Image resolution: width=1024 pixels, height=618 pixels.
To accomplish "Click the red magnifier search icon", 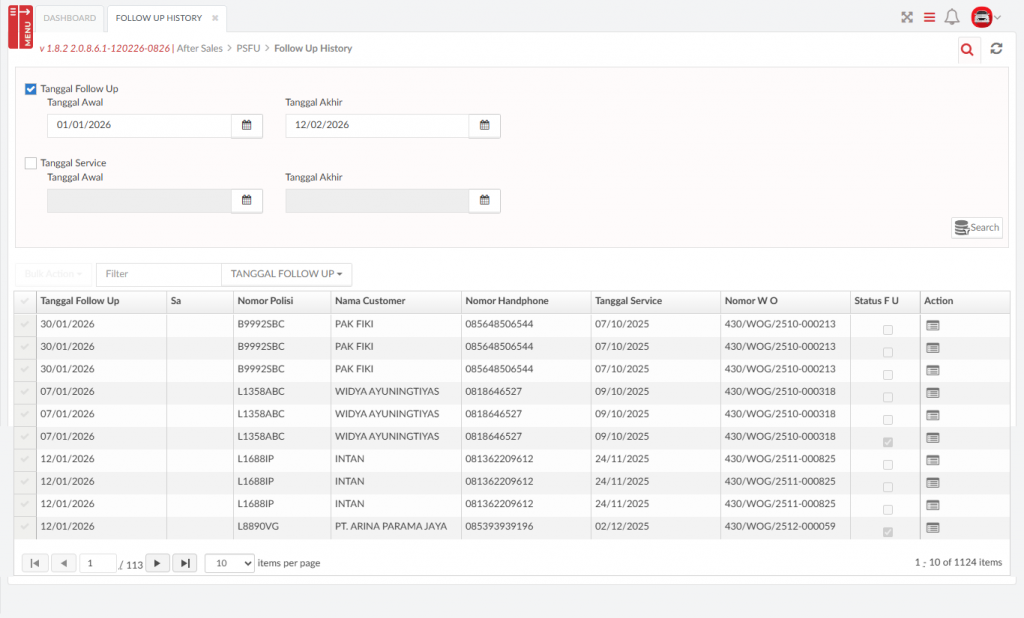I will tap(966, 49).
